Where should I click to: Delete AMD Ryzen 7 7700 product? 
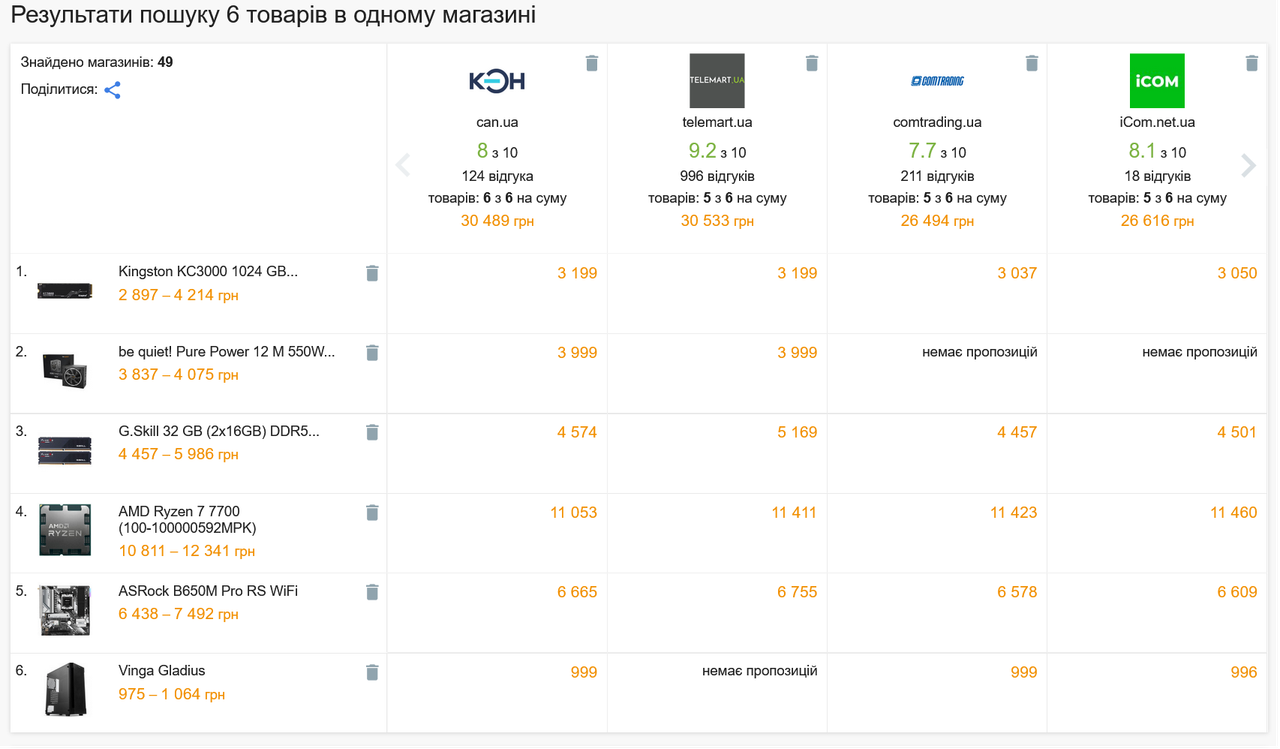(x=372, y=513)
